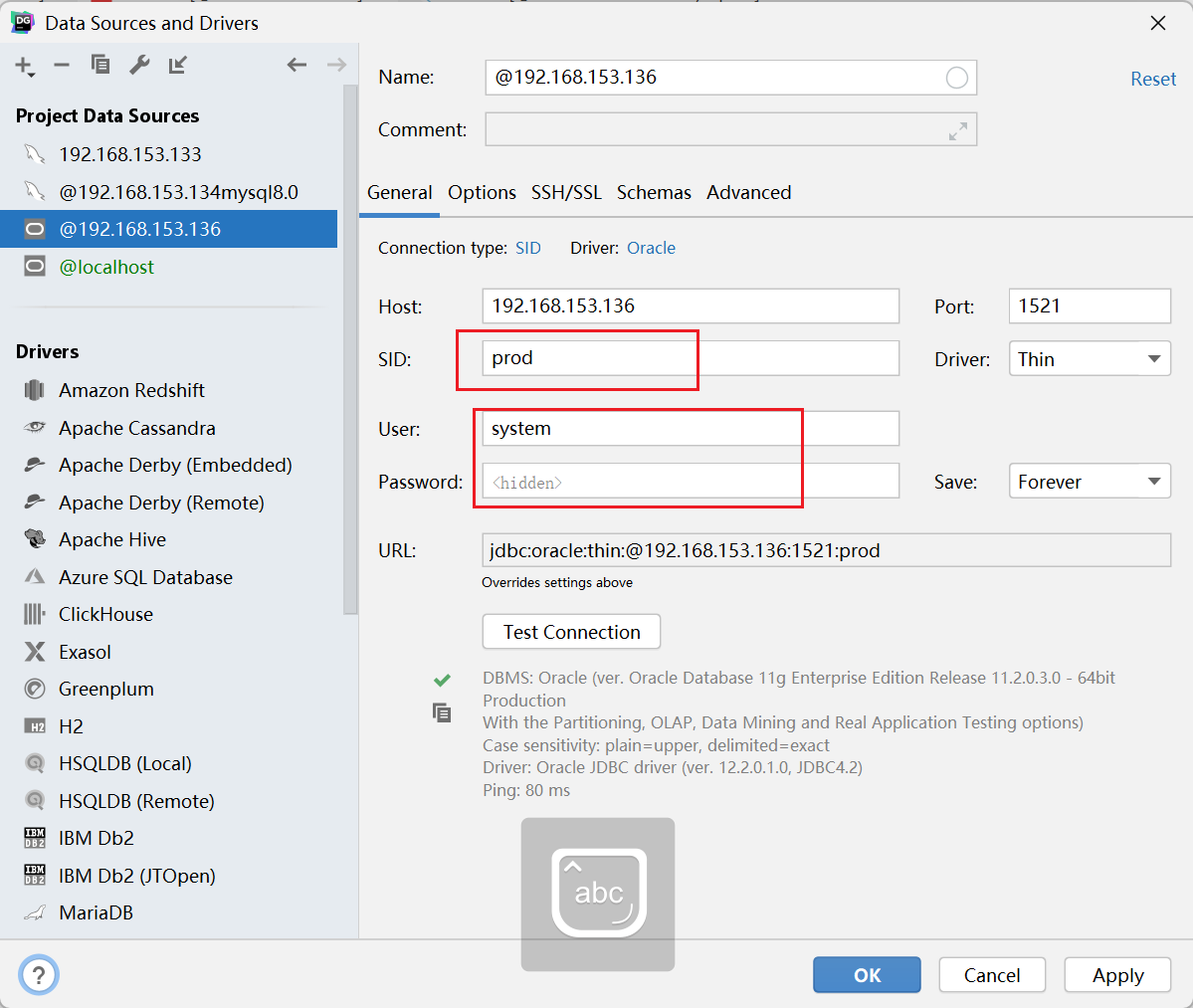Expand the Comment field editor
The image size is (1193, 1008).
coord(958,130)
